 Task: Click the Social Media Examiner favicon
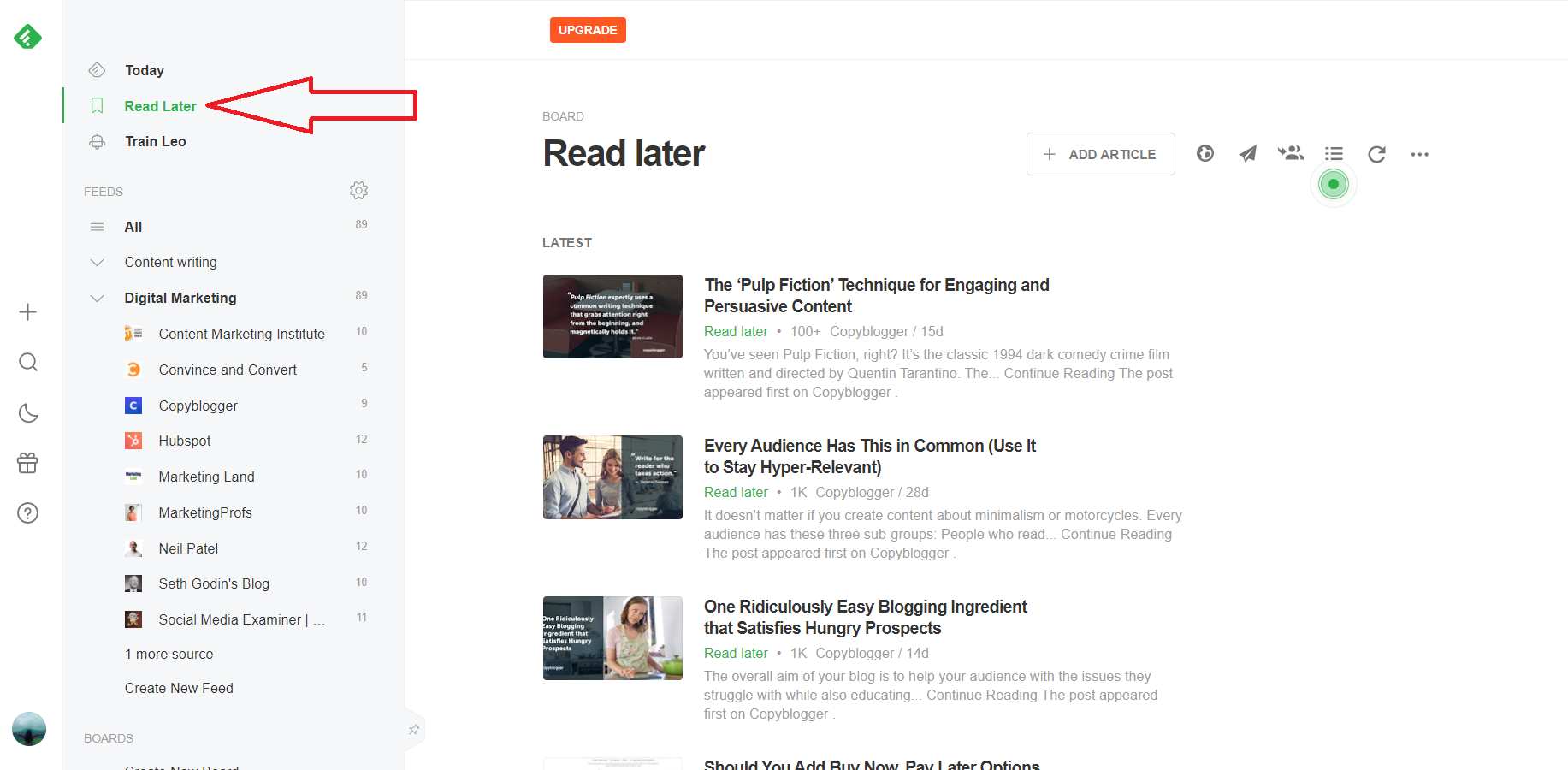(133, 619)
